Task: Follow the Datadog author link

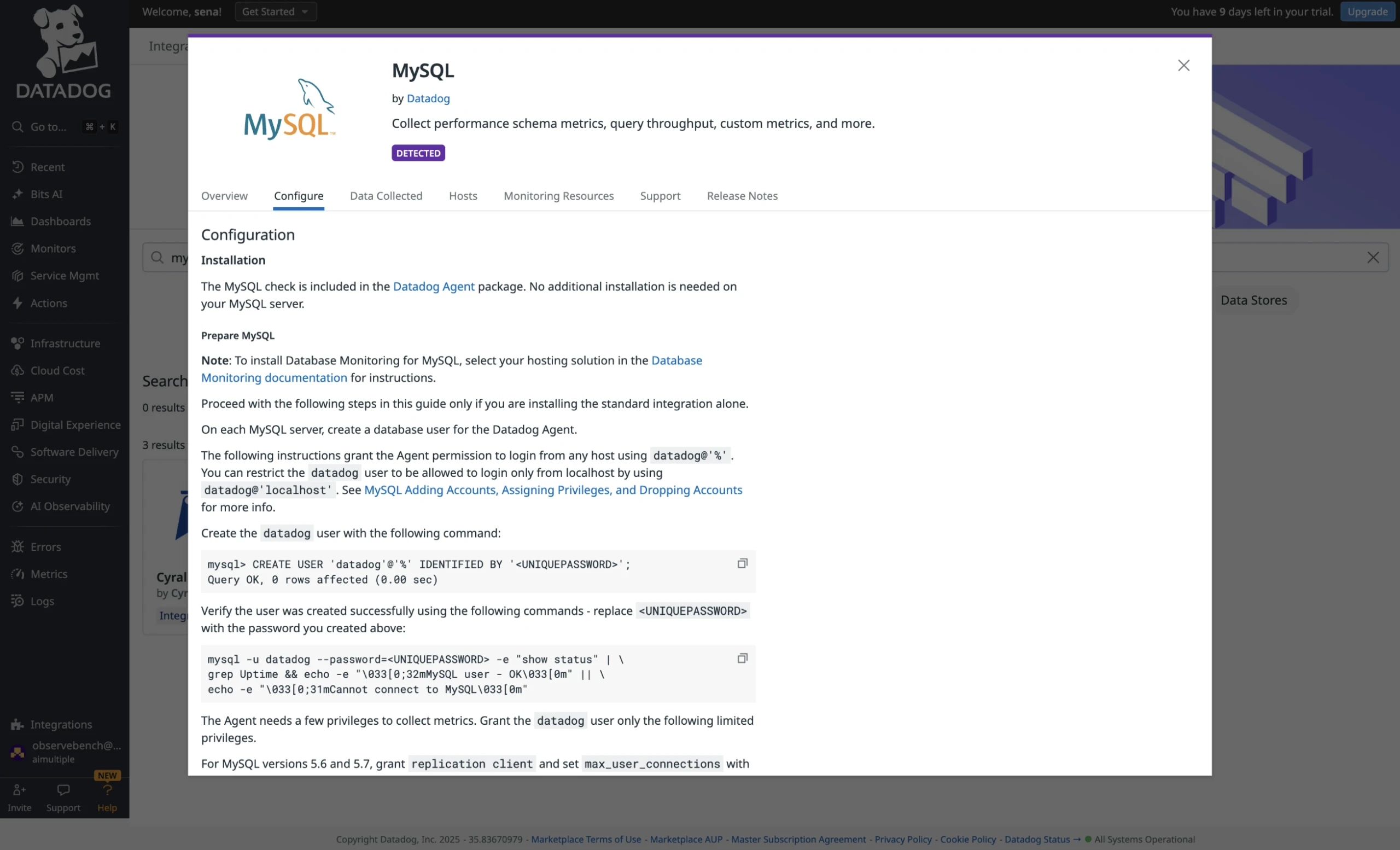Action: [x=428, y=98]
